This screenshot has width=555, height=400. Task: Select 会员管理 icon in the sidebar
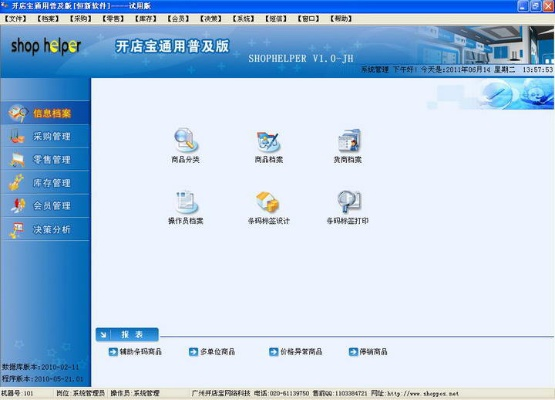[17, 206]
